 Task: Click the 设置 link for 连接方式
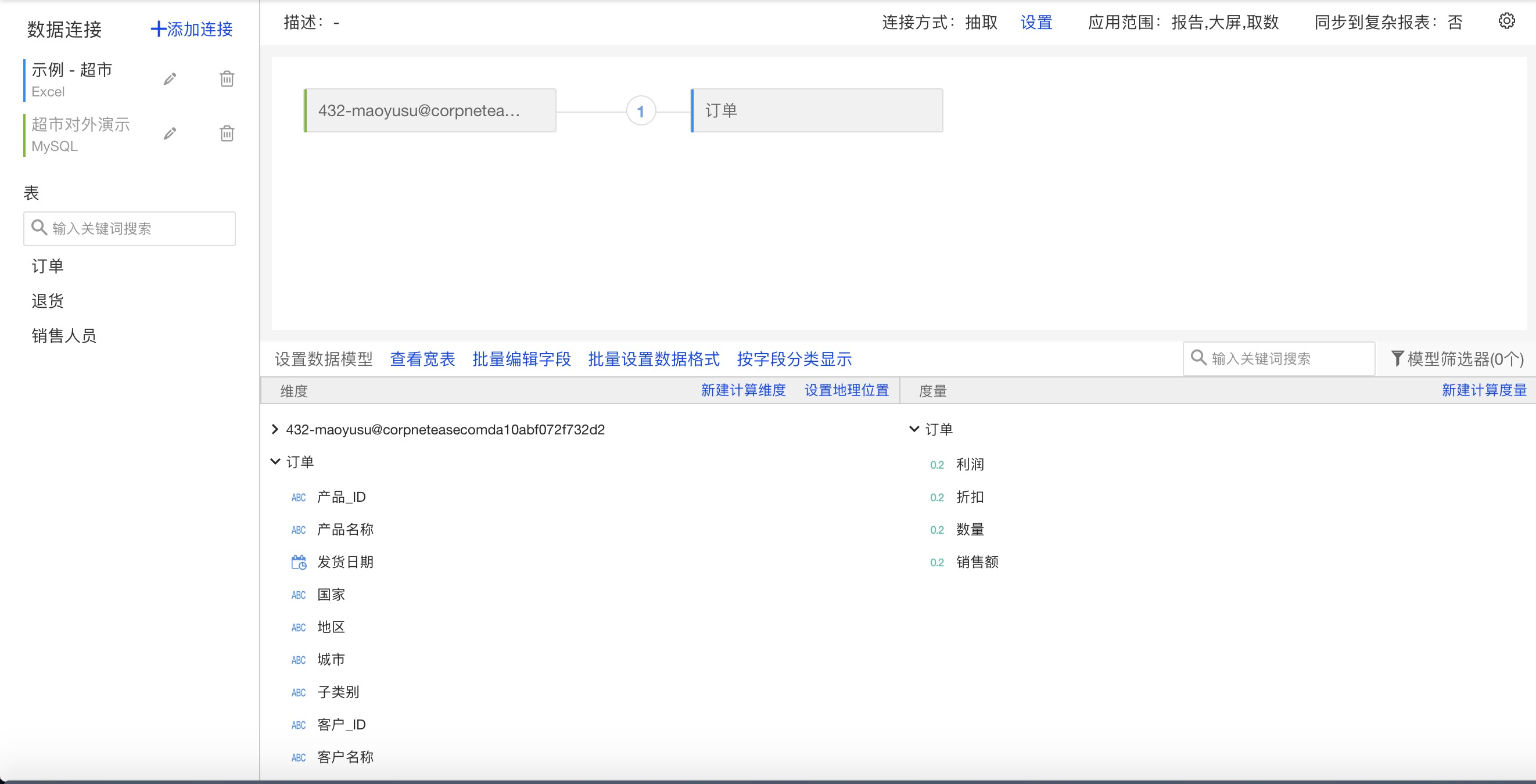pyautogui.click(x=1036, y=23)
